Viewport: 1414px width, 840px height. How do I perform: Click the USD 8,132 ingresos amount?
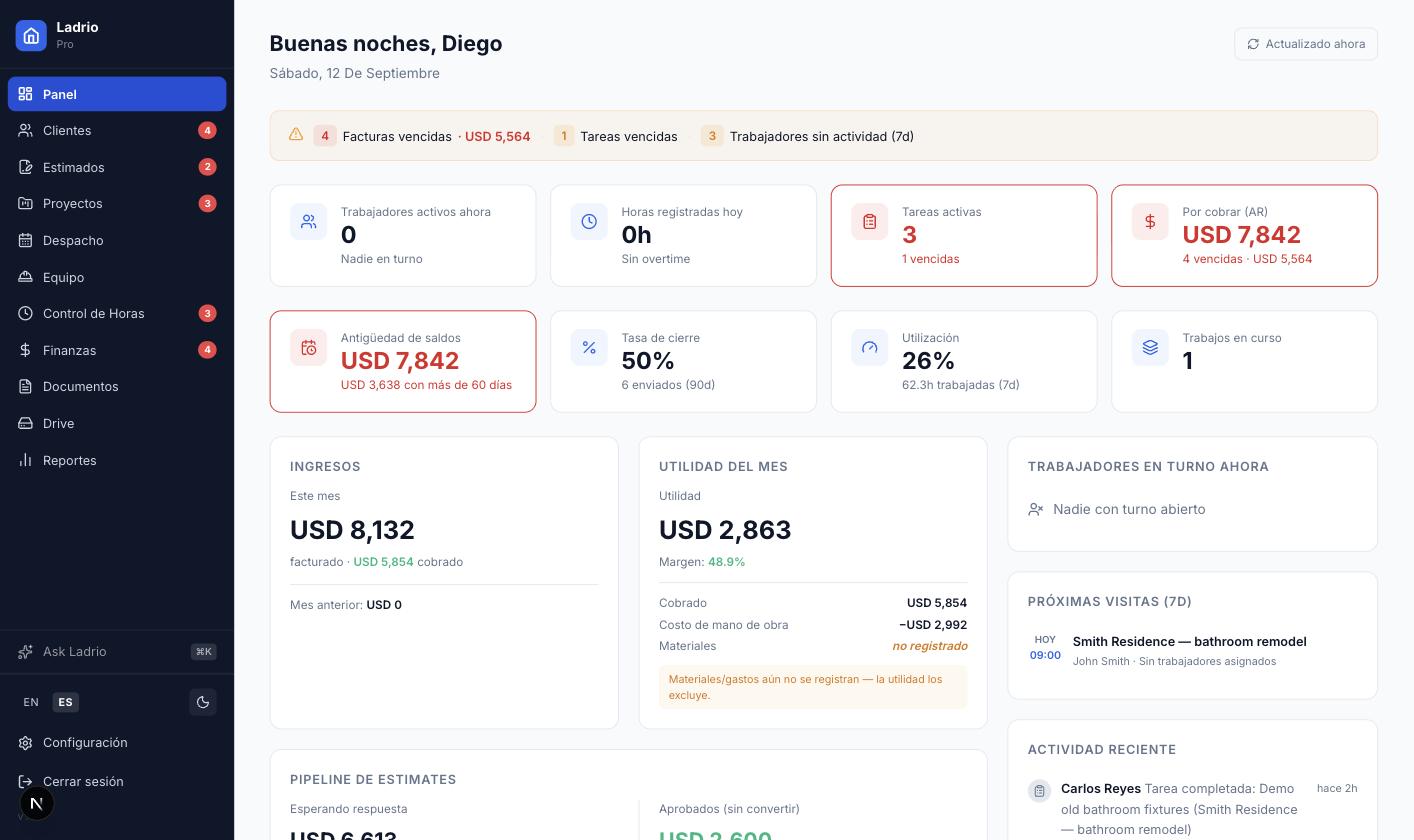point(352,530)
